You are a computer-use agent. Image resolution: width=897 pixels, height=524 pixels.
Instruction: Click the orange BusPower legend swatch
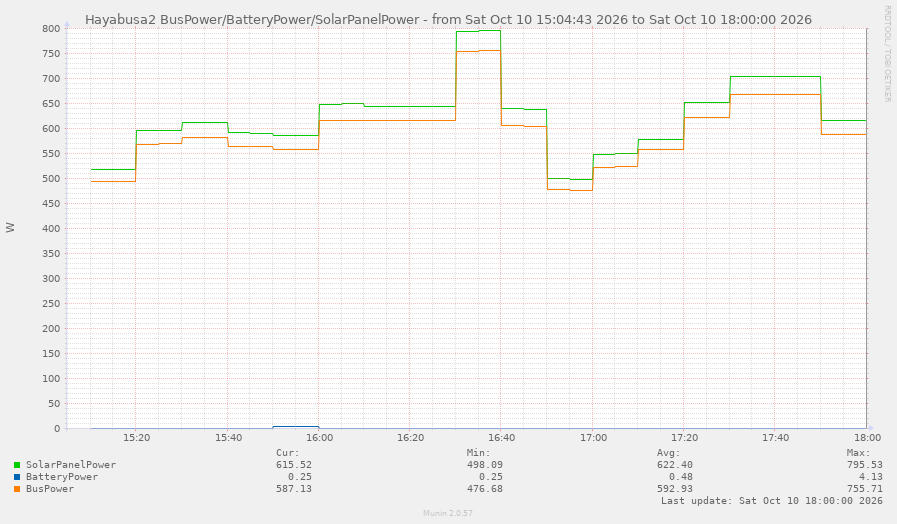(x=17, y=489)
